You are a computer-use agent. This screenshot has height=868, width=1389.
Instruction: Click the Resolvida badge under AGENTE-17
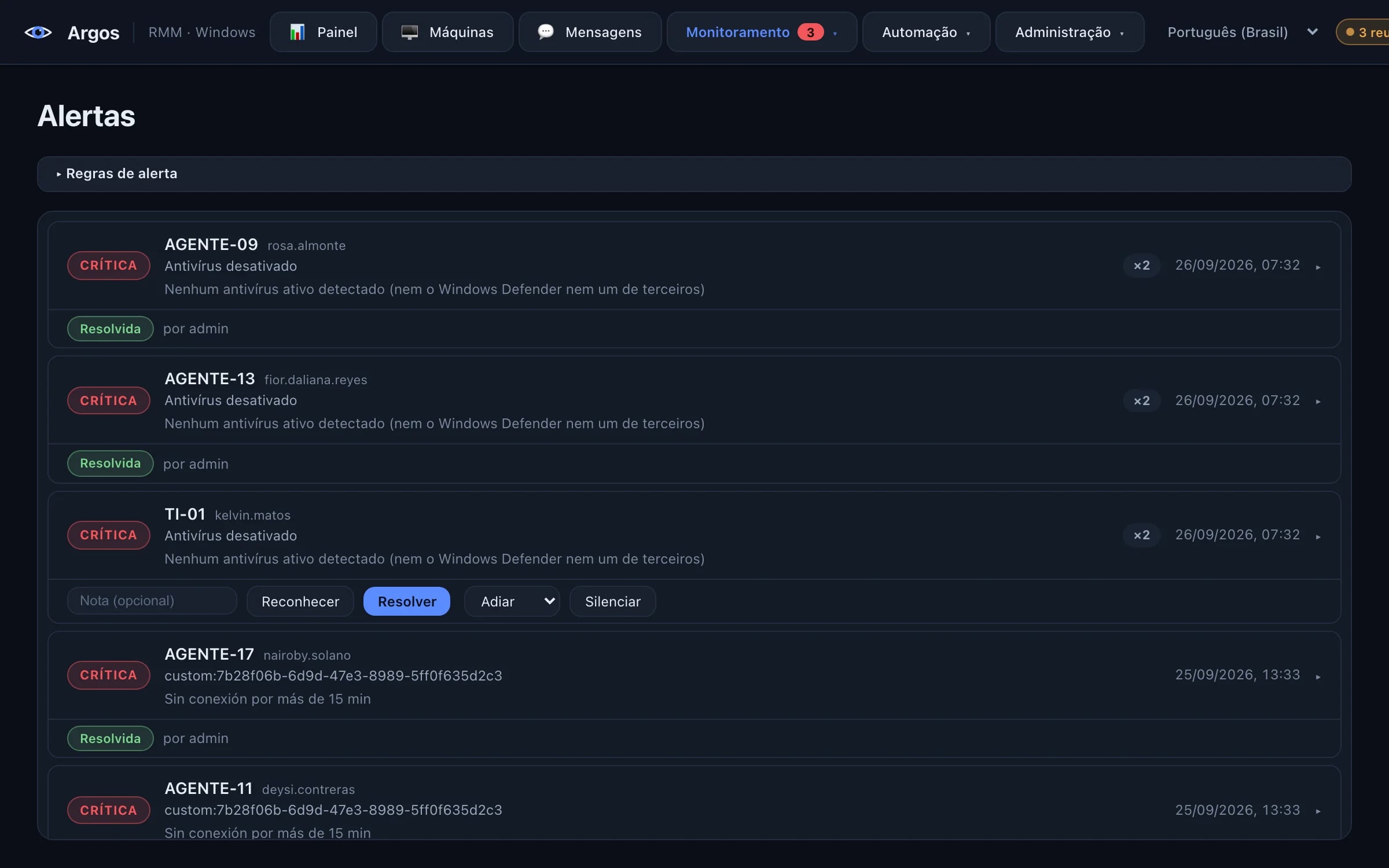click(111, 738)
